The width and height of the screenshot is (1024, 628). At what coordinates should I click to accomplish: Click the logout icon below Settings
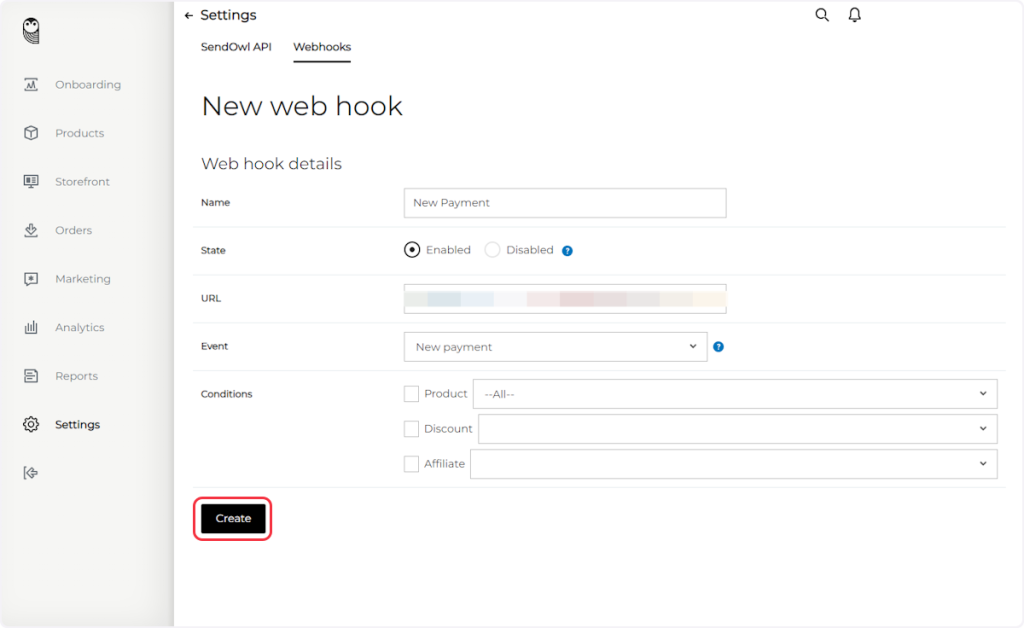(31, 473)
